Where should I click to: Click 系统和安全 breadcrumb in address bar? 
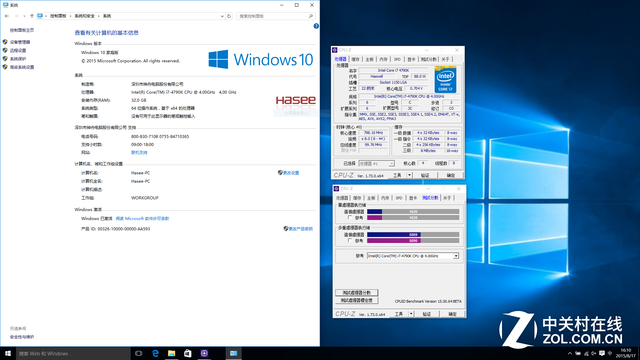point(84,16)
